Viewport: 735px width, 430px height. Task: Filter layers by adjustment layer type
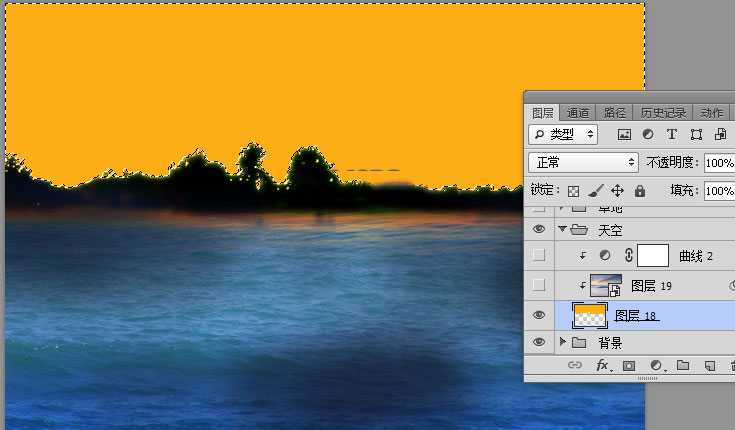(x=648, y=134)
